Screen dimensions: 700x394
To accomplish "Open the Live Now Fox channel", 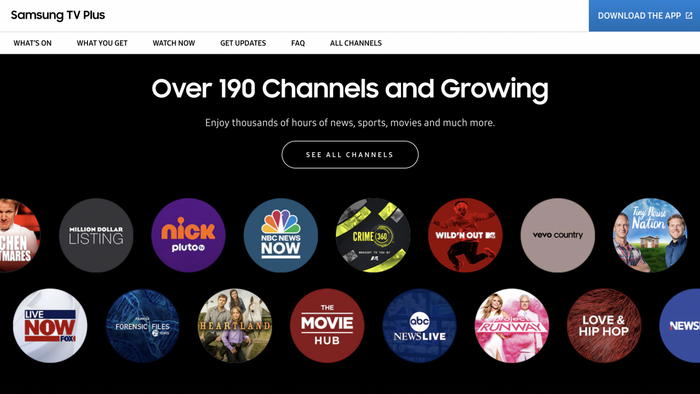I will click(x=50, y=326).
